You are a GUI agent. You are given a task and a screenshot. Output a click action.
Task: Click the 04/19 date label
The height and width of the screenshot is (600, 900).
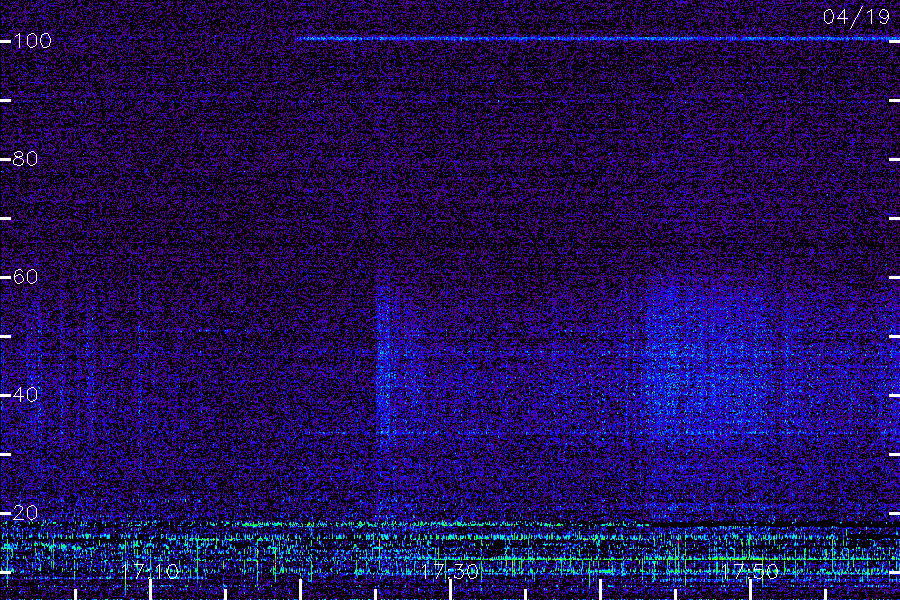pos(856,17)
